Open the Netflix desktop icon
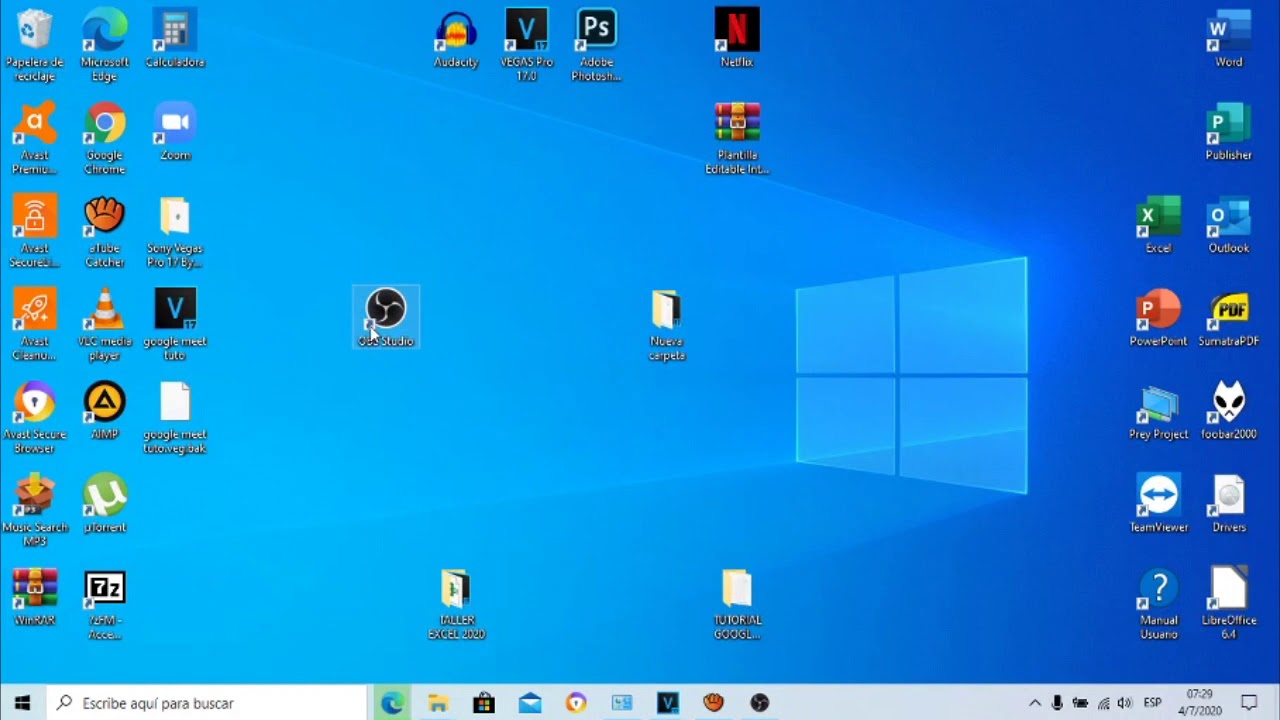 pyautogui.click(x=737, y=40)
